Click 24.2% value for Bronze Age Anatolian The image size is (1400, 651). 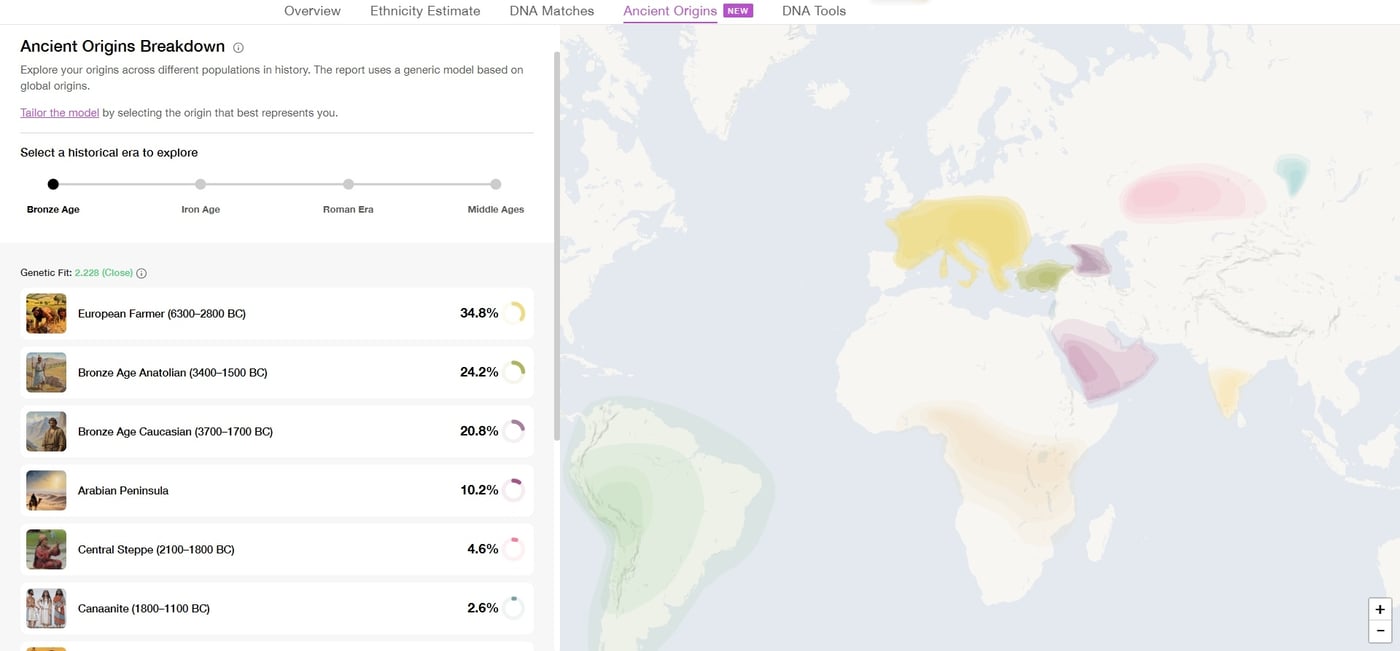click(479, 372)
